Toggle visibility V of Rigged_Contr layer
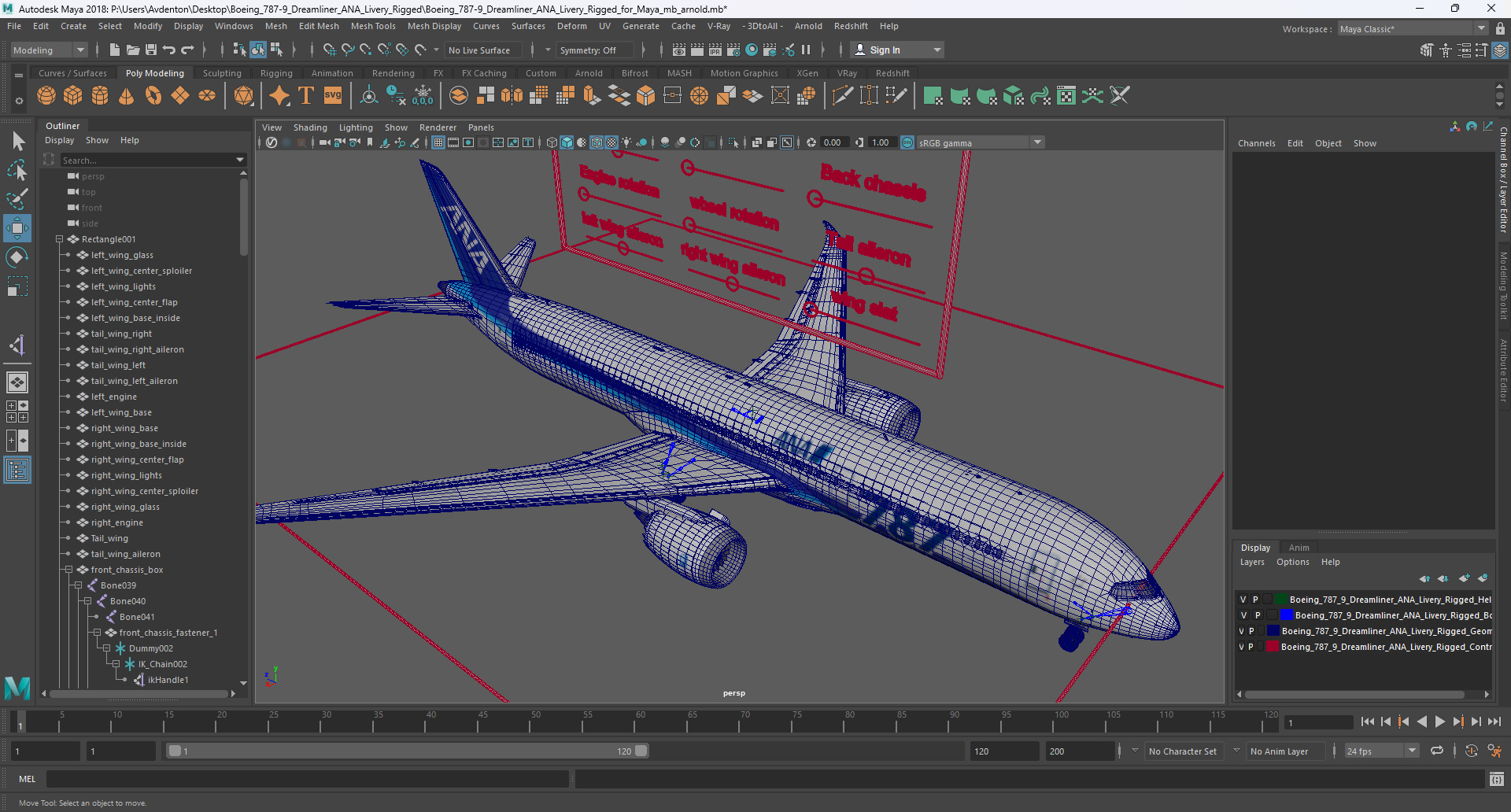The width and height of the screenshot is (1511, 812). 1241,647
